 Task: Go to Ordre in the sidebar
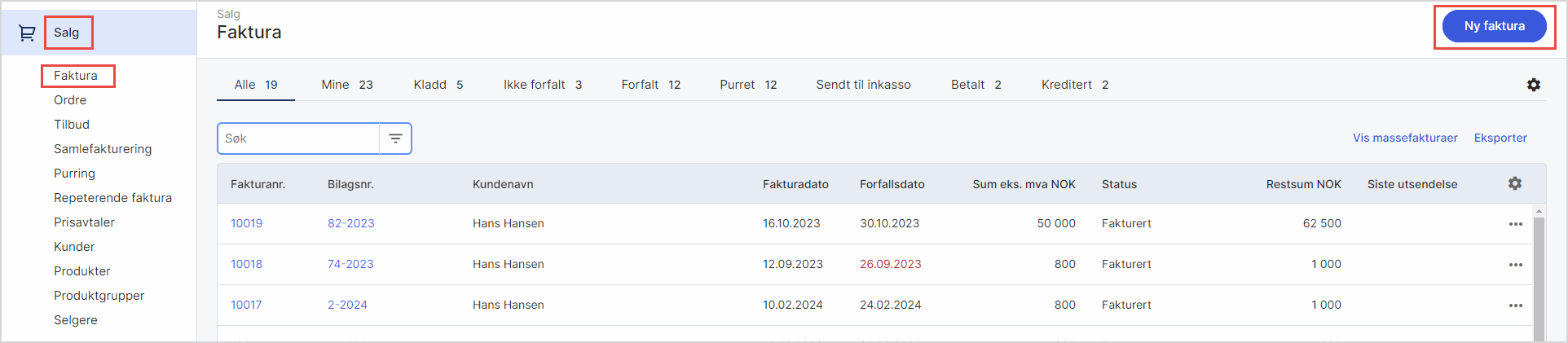coord(70,100)
